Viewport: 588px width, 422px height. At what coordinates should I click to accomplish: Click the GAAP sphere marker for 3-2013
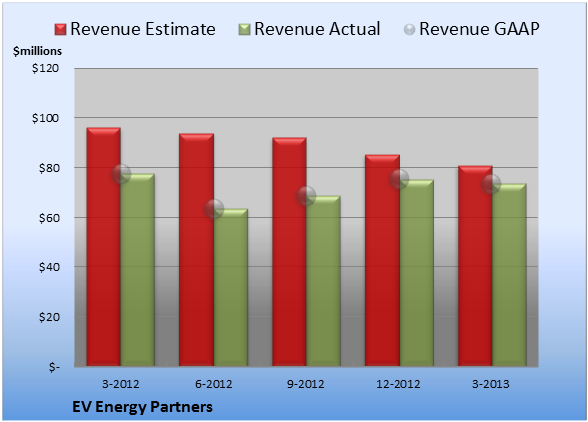click(x=491, y=184)
